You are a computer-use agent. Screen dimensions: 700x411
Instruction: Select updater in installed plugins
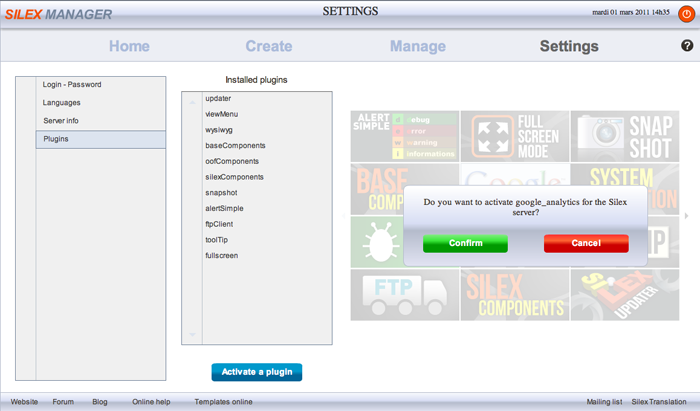218,98
